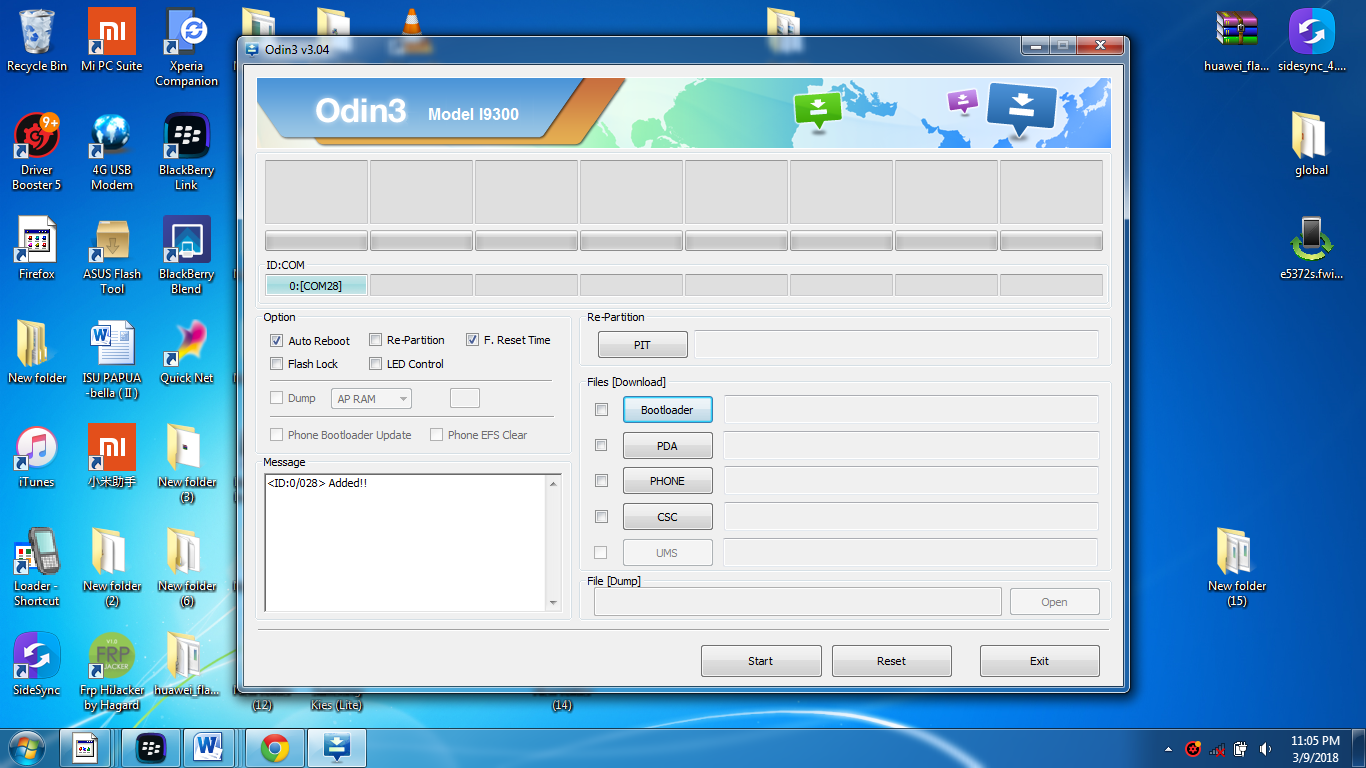Click the Start button in Odin3
The height and width of the screenshot is (768, 1366).
pyautogui.click(x=761, y=661)
